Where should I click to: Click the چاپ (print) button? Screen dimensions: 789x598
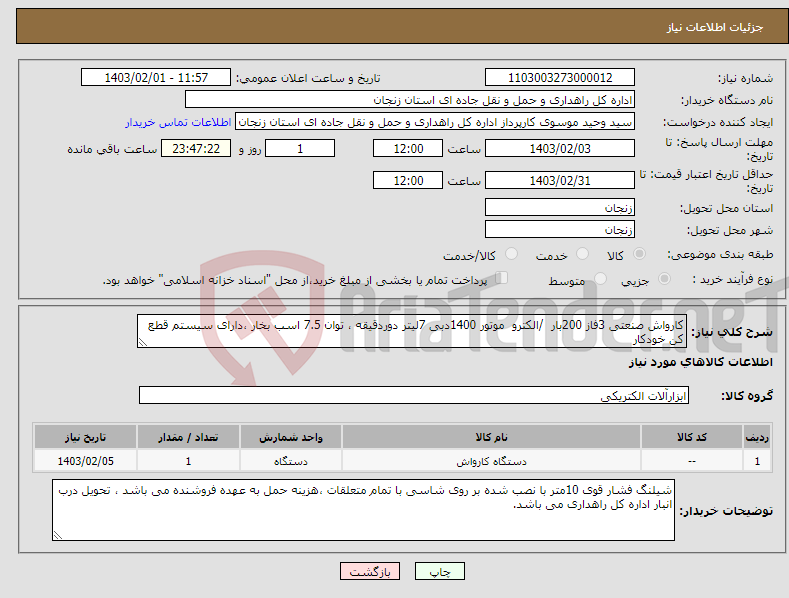[x=439, y=571]
